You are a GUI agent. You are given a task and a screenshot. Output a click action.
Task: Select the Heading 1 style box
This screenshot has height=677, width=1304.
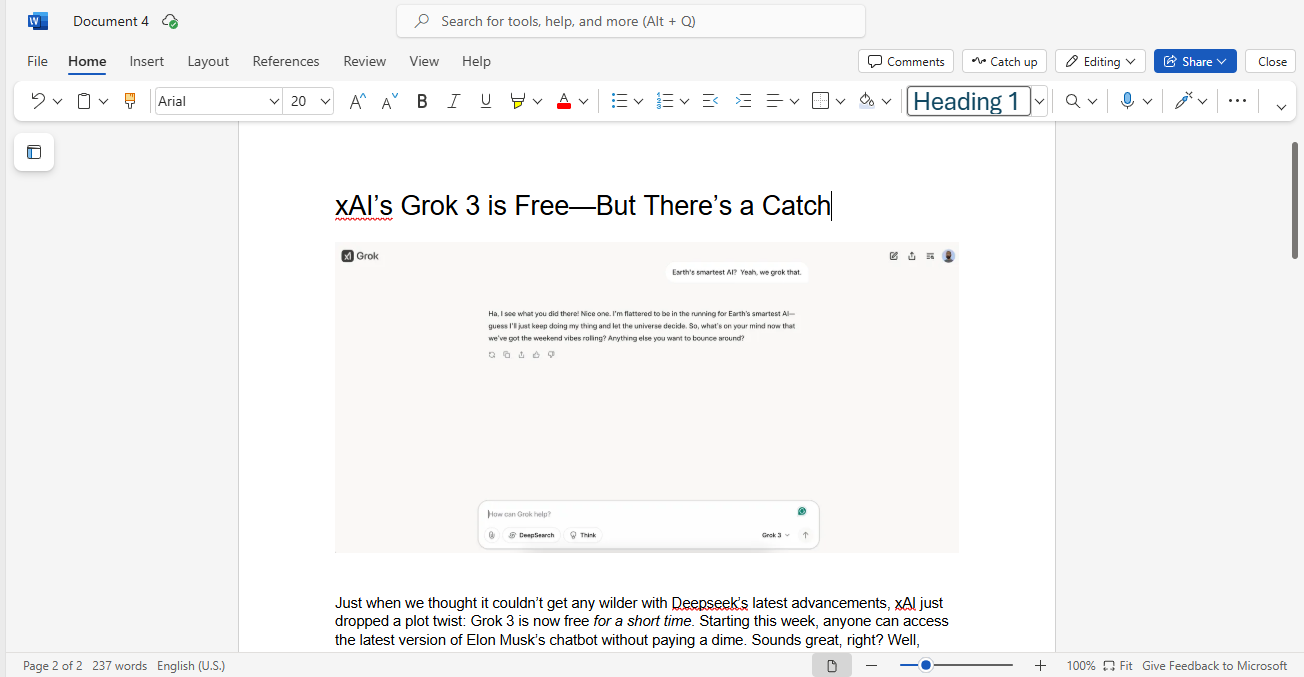click(968, 101)
